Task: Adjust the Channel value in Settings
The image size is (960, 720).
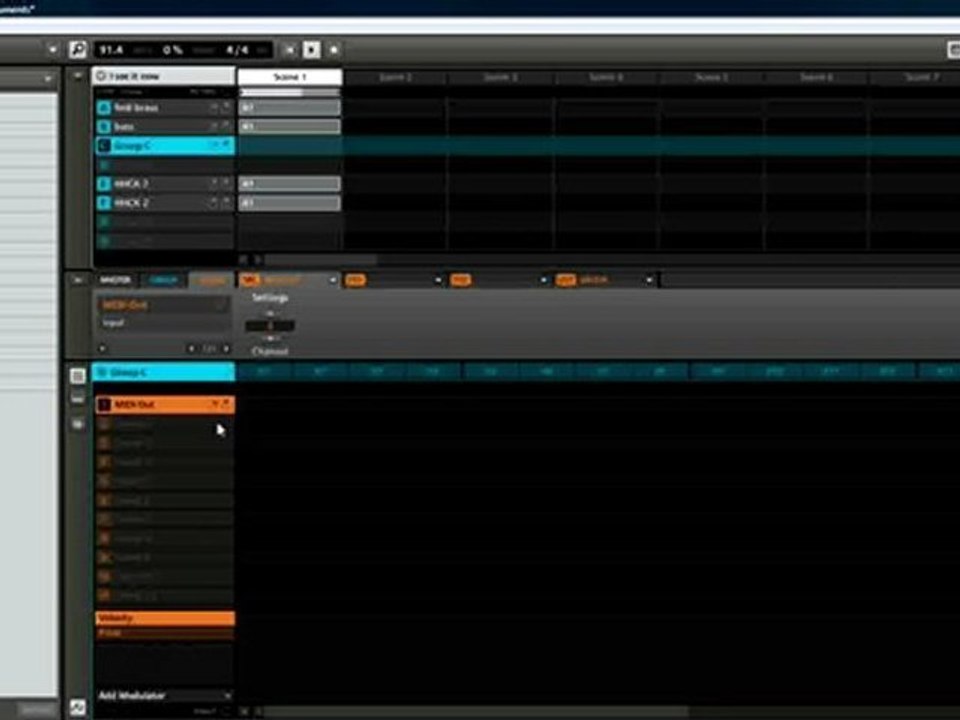Action: pyautogui.click(x=270, y=326)
